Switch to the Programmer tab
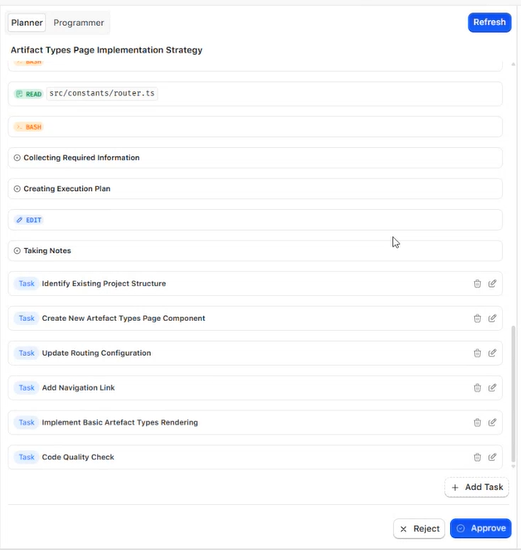Viewport: 521px width, 550px height. [x=79, y=23]
